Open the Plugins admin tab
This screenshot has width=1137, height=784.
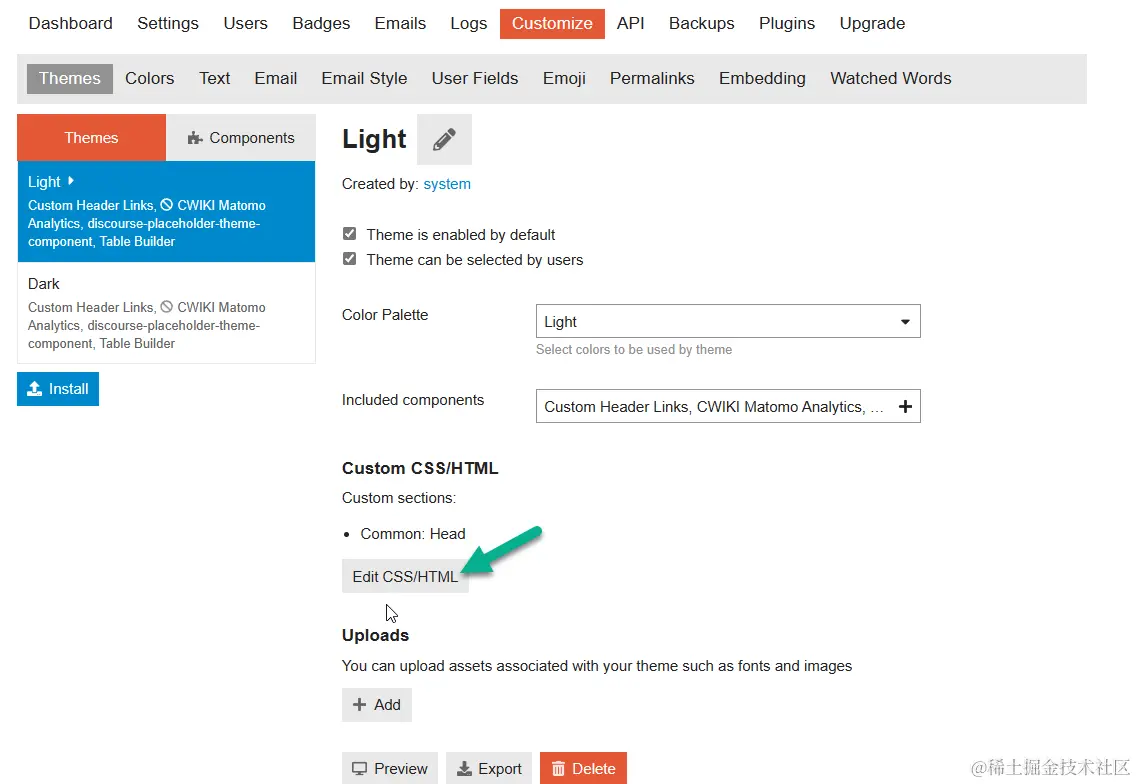[787, 23]
